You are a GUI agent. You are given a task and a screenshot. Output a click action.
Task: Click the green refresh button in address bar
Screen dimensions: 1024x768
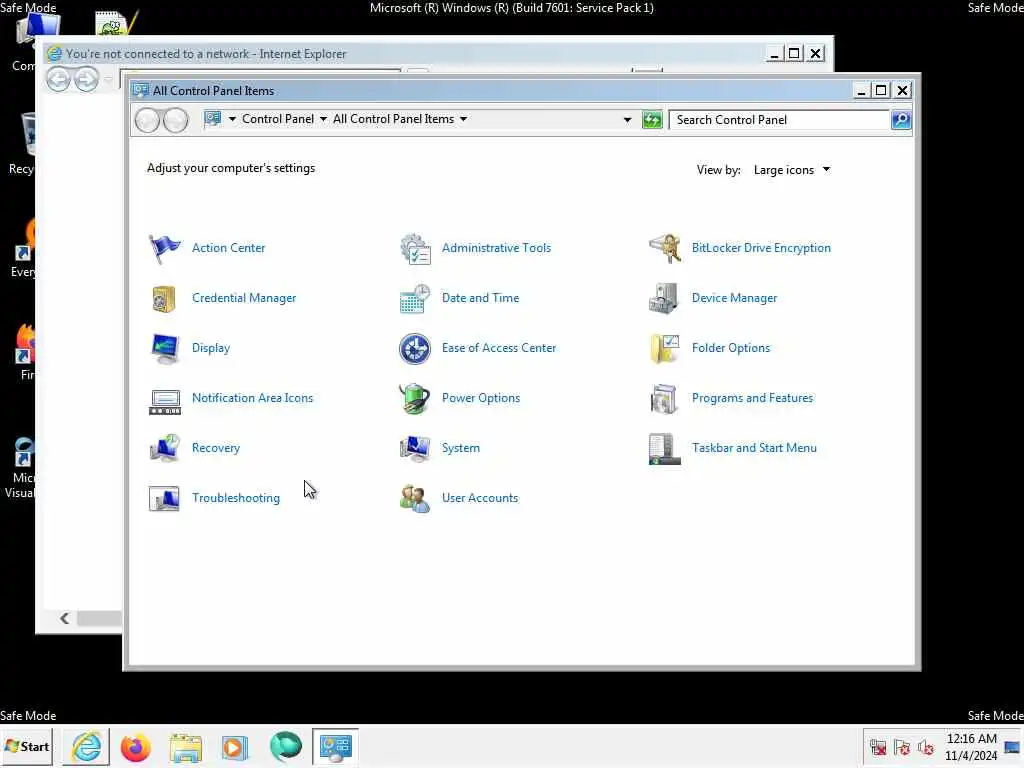652,120
